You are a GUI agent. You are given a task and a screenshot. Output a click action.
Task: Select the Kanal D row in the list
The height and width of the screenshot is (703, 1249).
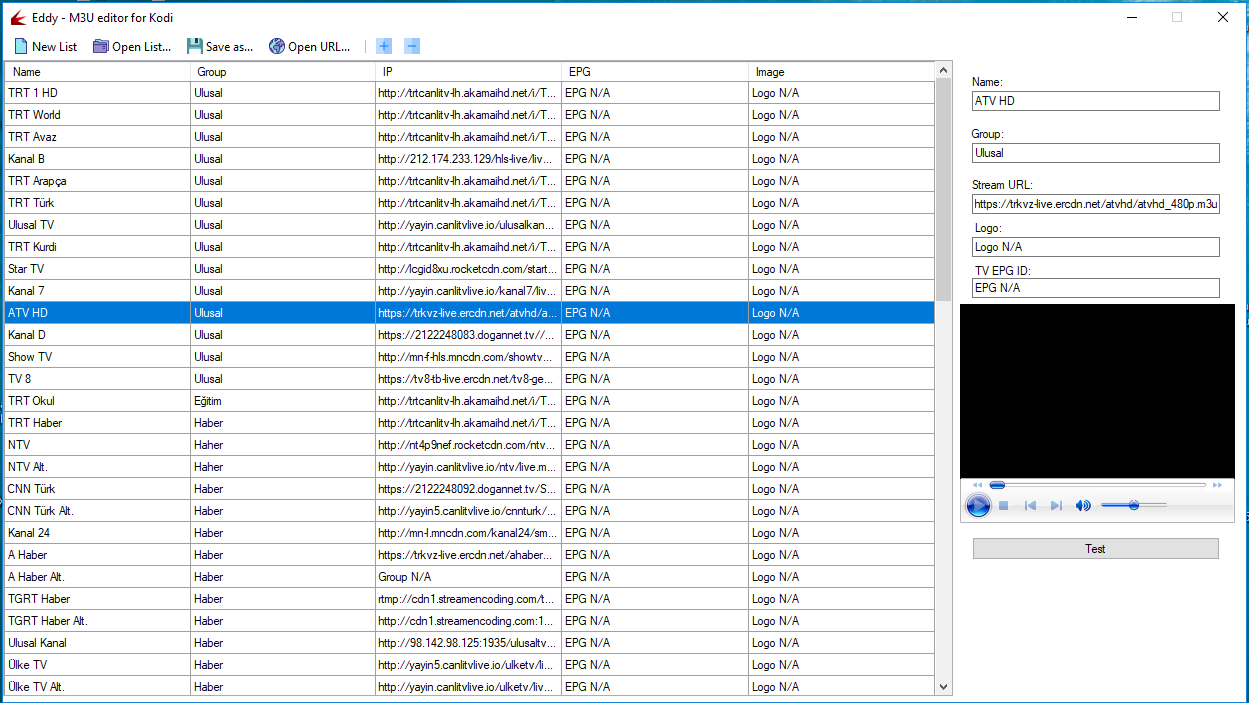point(97,335)
